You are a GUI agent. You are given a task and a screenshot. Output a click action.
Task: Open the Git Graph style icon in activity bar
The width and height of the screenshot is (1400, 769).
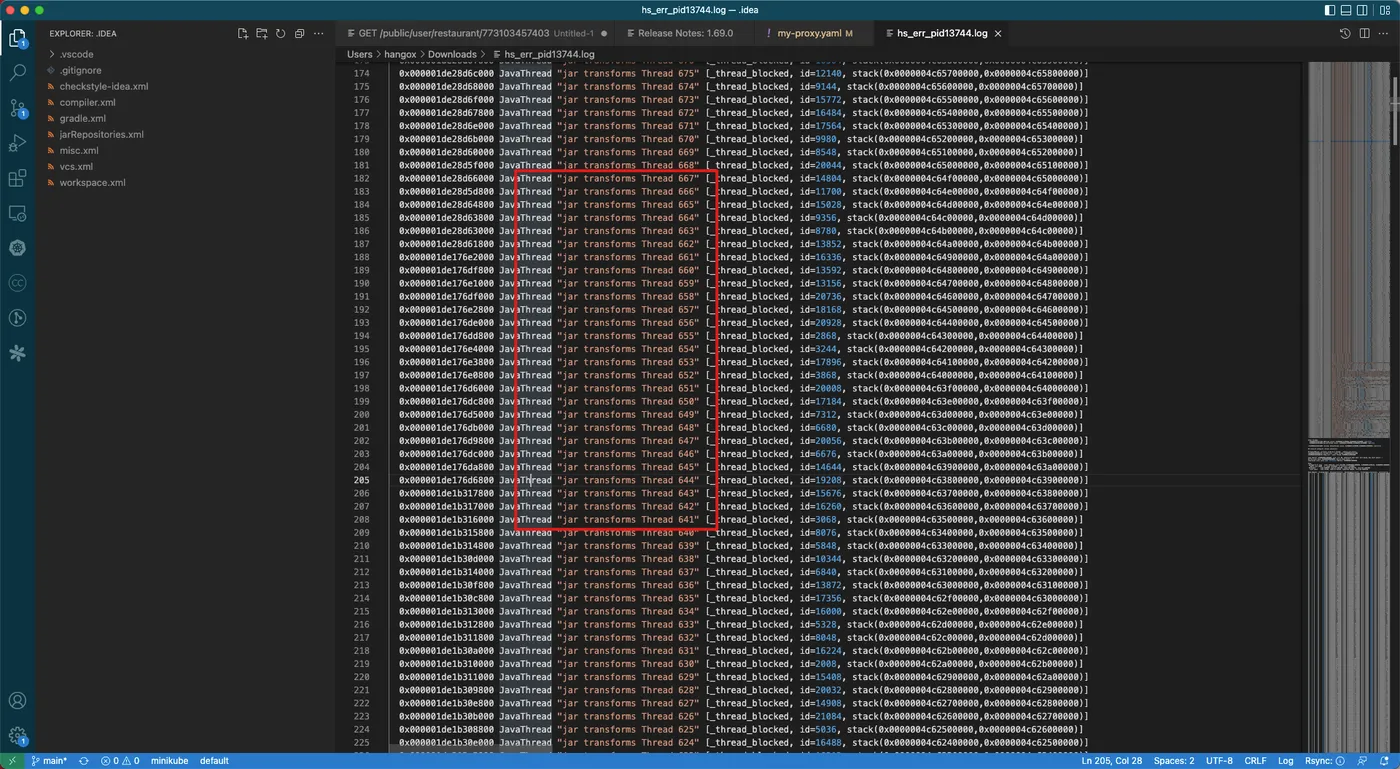click(17, 318)
